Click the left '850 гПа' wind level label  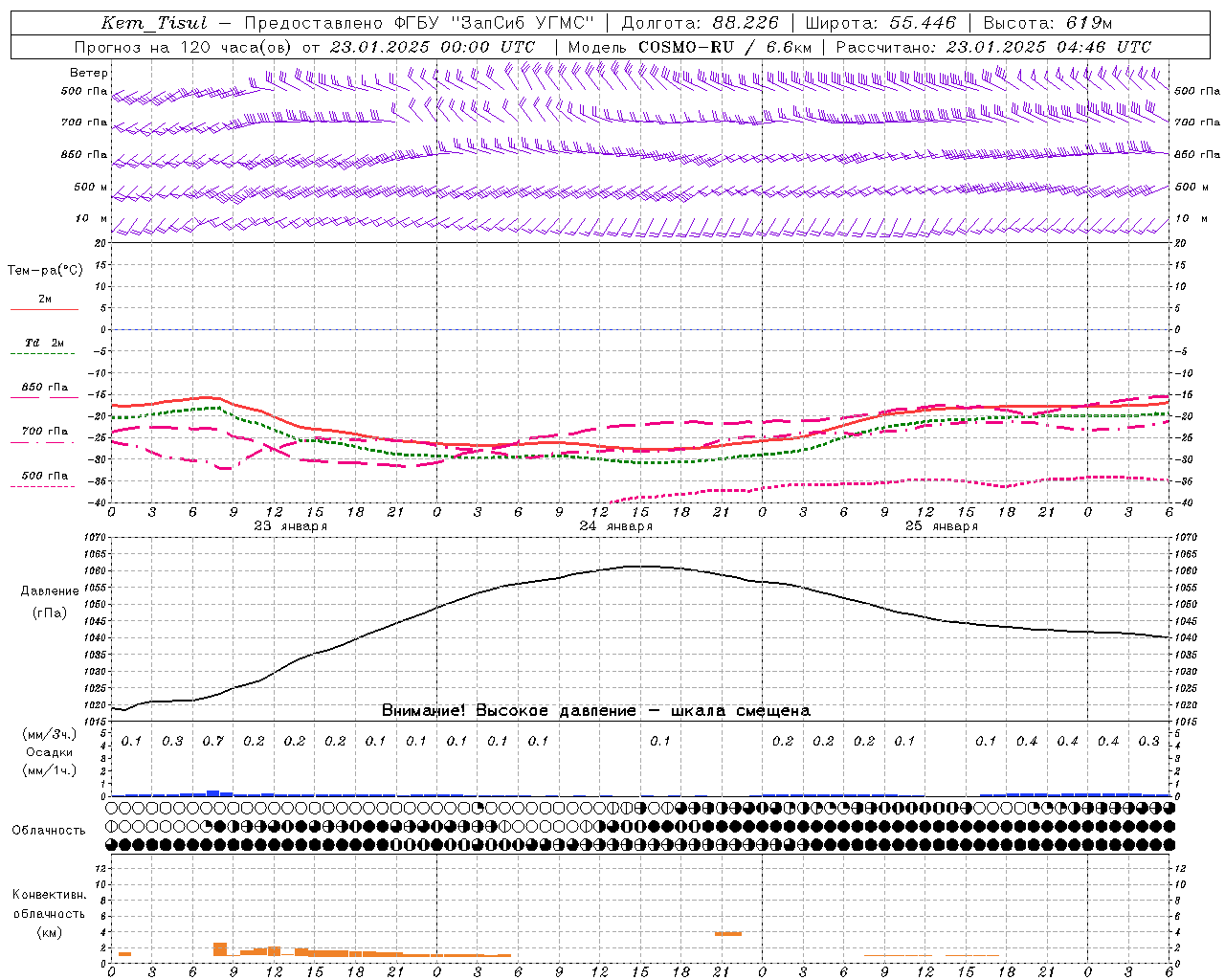point(84,154)
